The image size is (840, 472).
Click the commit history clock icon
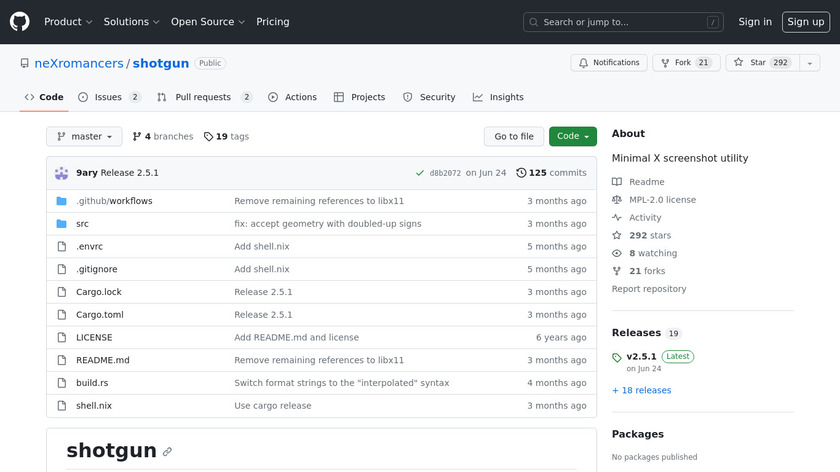tap(521, 173)
